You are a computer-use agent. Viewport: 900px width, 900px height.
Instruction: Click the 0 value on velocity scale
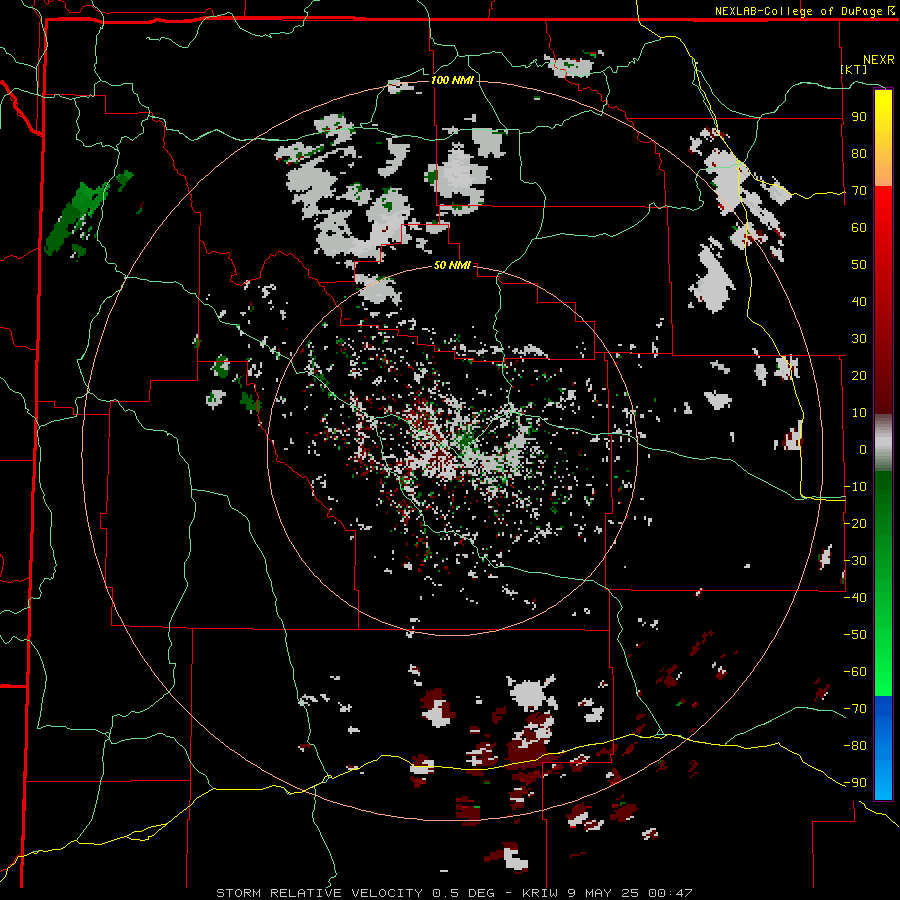point(863,449)
